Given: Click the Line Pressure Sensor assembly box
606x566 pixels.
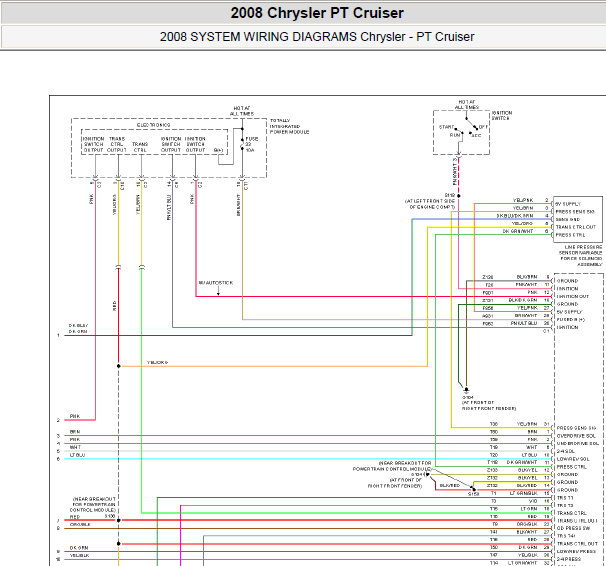Looking at the screenshot, I should 578,219.
